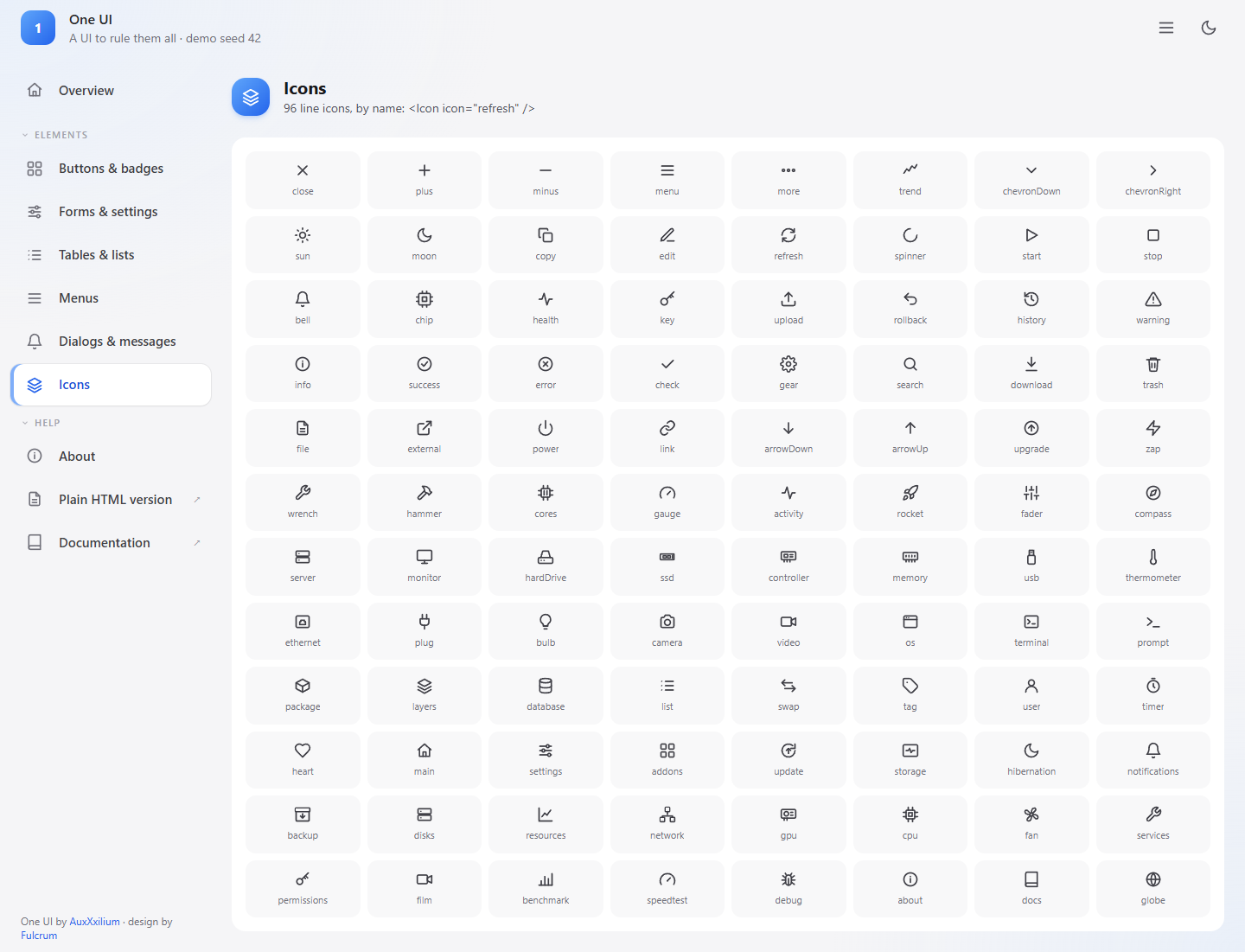Image resolution: width=1245 pixels, height=952 pixels.
Task: Select the compass icon tile
Action: click(x=1153, y=502)
